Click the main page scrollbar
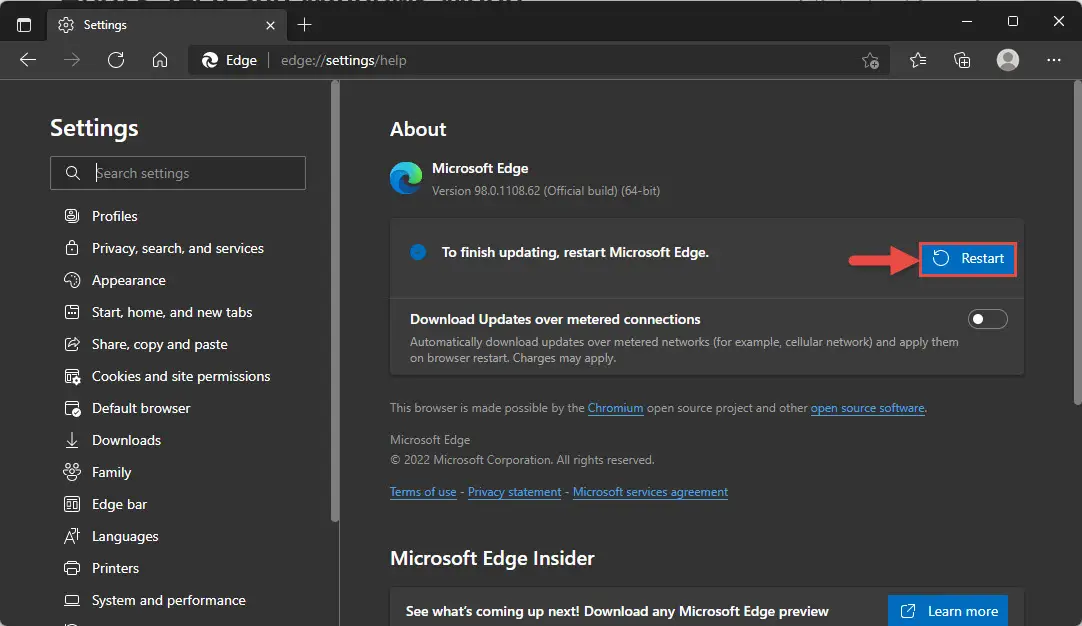Screen dimensions: 1082x626 (x=1078, y=242)
